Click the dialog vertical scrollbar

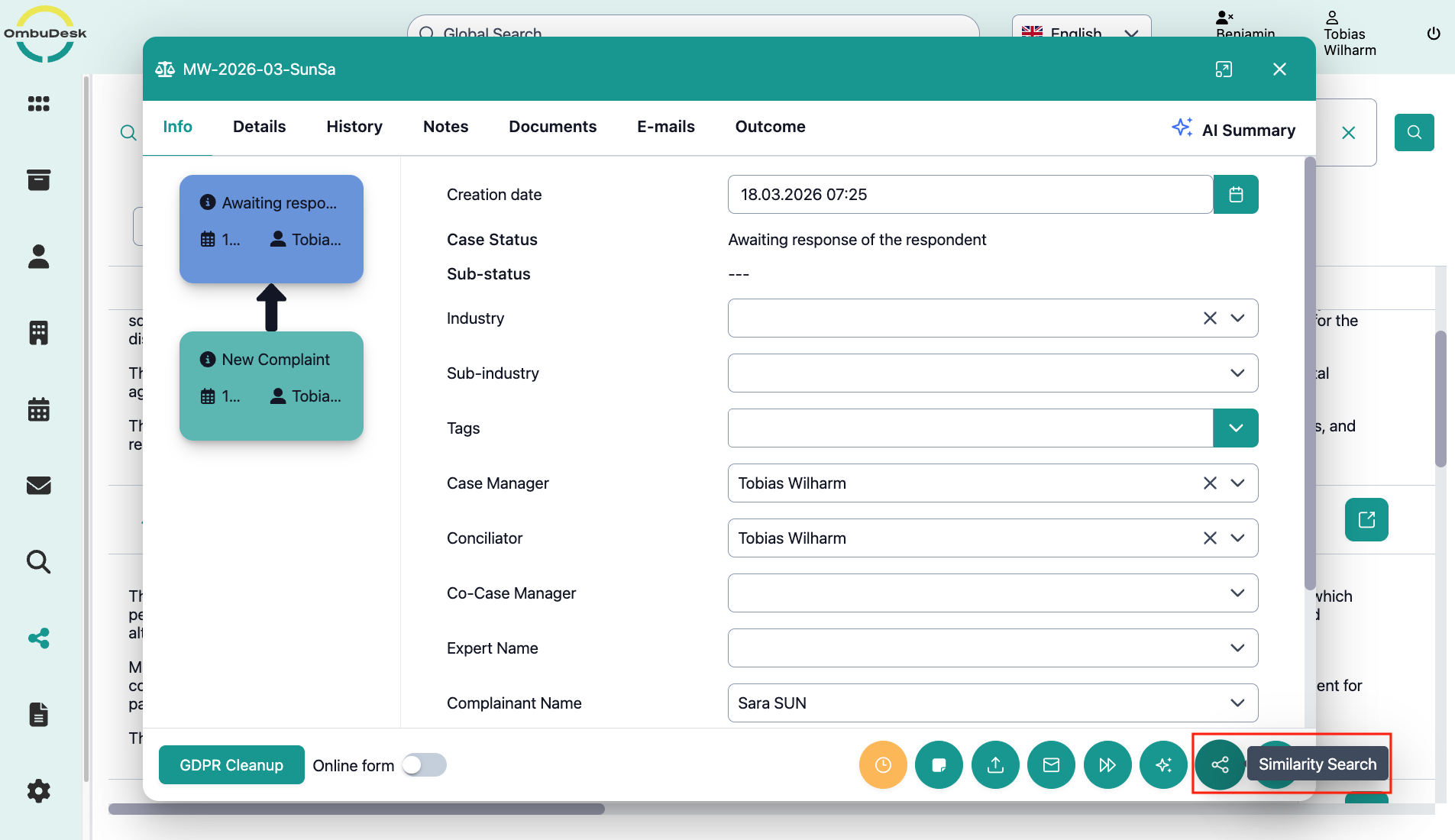click(x=1310, y=374)
